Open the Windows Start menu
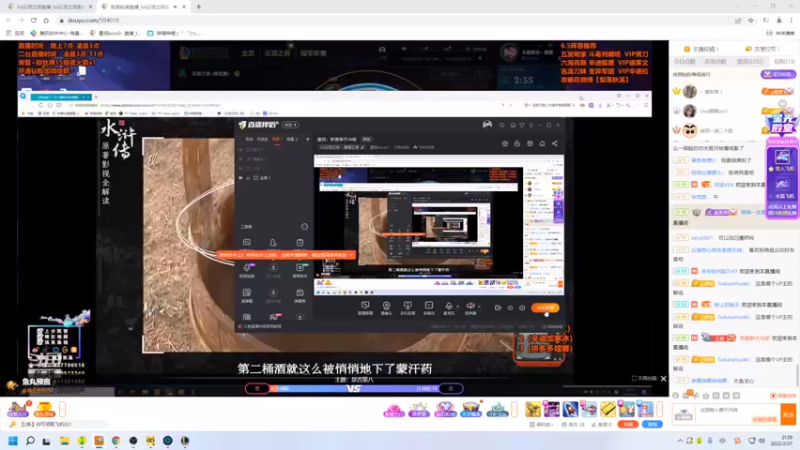The height and width of the screenshot is (450, 800). [x=13, y=440]
